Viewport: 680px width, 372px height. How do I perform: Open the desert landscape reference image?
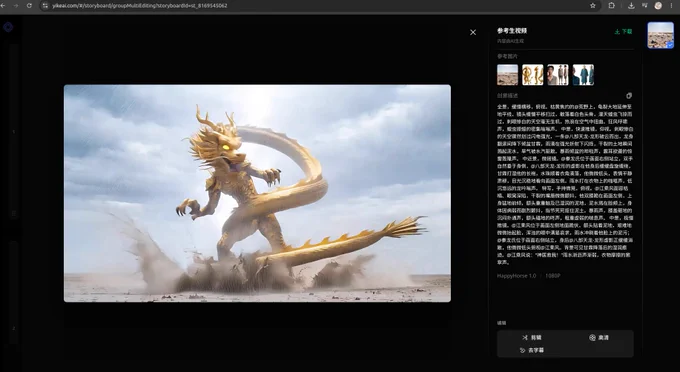click(x=507, y=75)
